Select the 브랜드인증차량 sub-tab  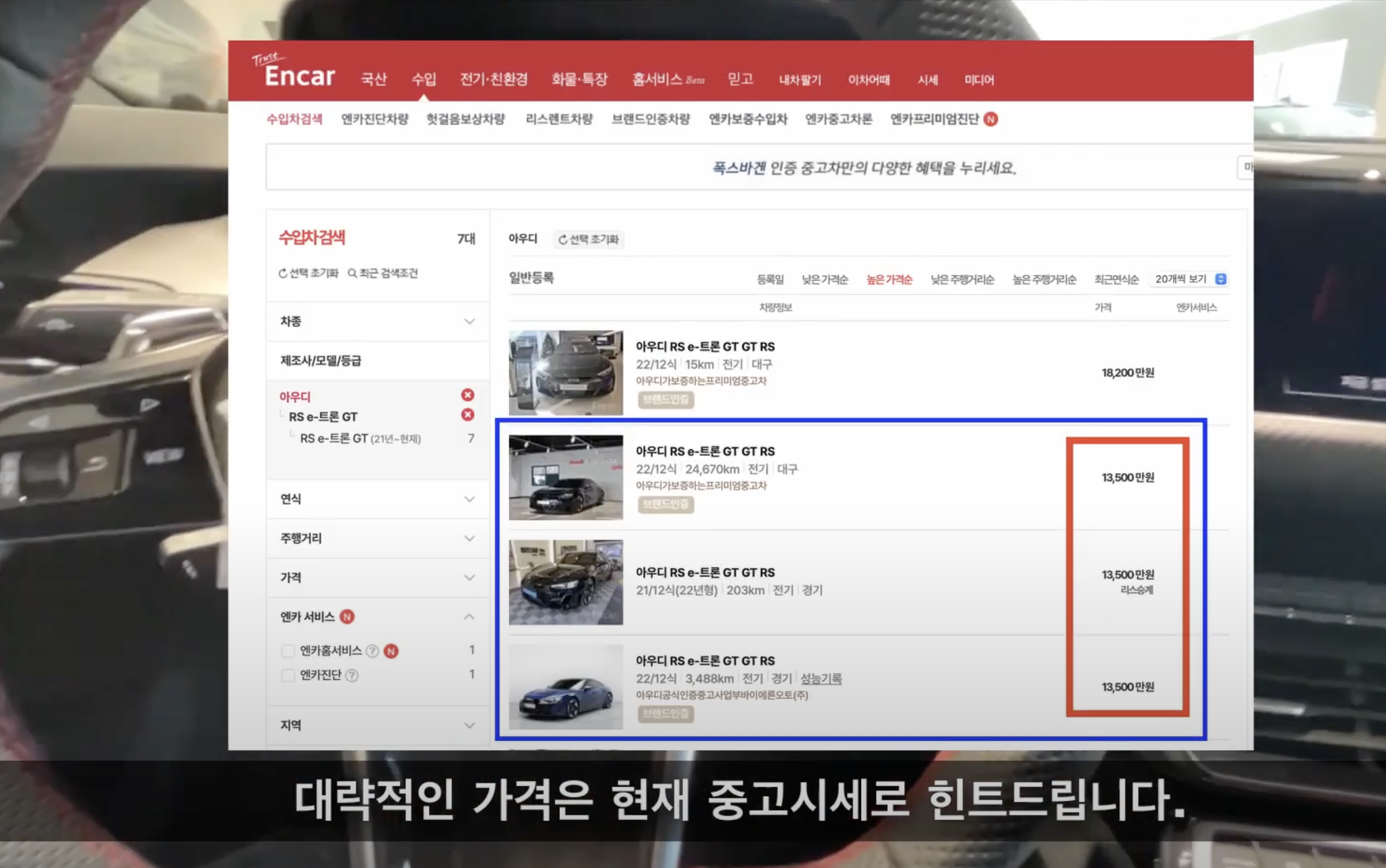[651, 119]
